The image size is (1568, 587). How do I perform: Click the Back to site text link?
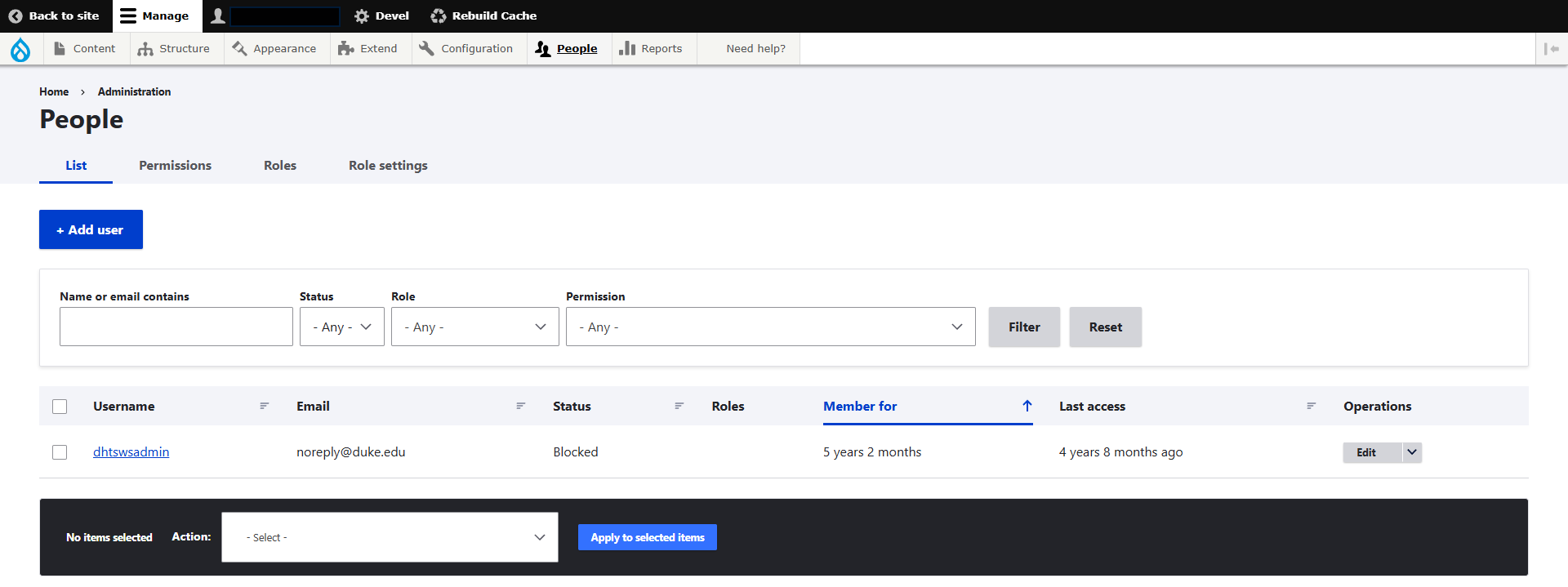click(65, 16)
